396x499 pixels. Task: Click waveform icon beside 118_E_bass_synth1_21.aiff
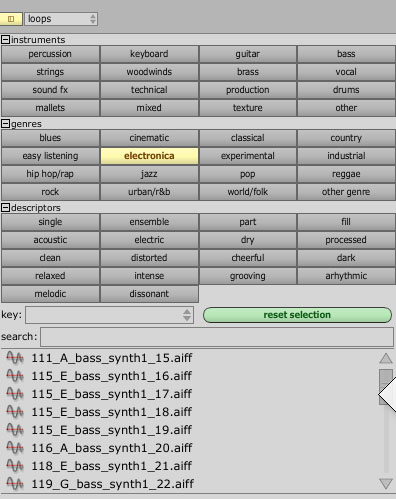click(15, 466)
